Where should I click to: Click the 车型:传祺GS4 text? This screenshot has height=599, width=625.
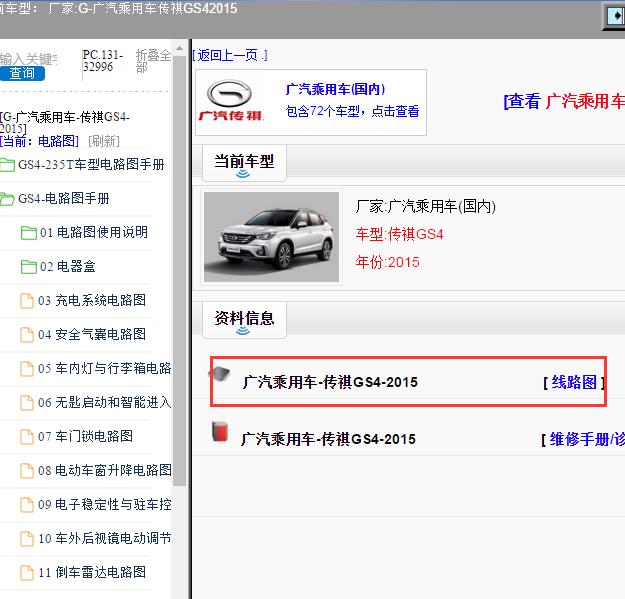pos(399,234)
